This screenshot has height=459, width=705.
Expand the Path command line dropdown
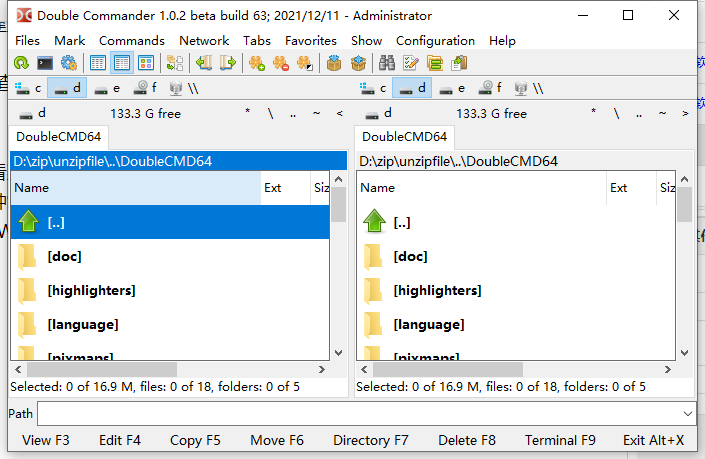687,414
